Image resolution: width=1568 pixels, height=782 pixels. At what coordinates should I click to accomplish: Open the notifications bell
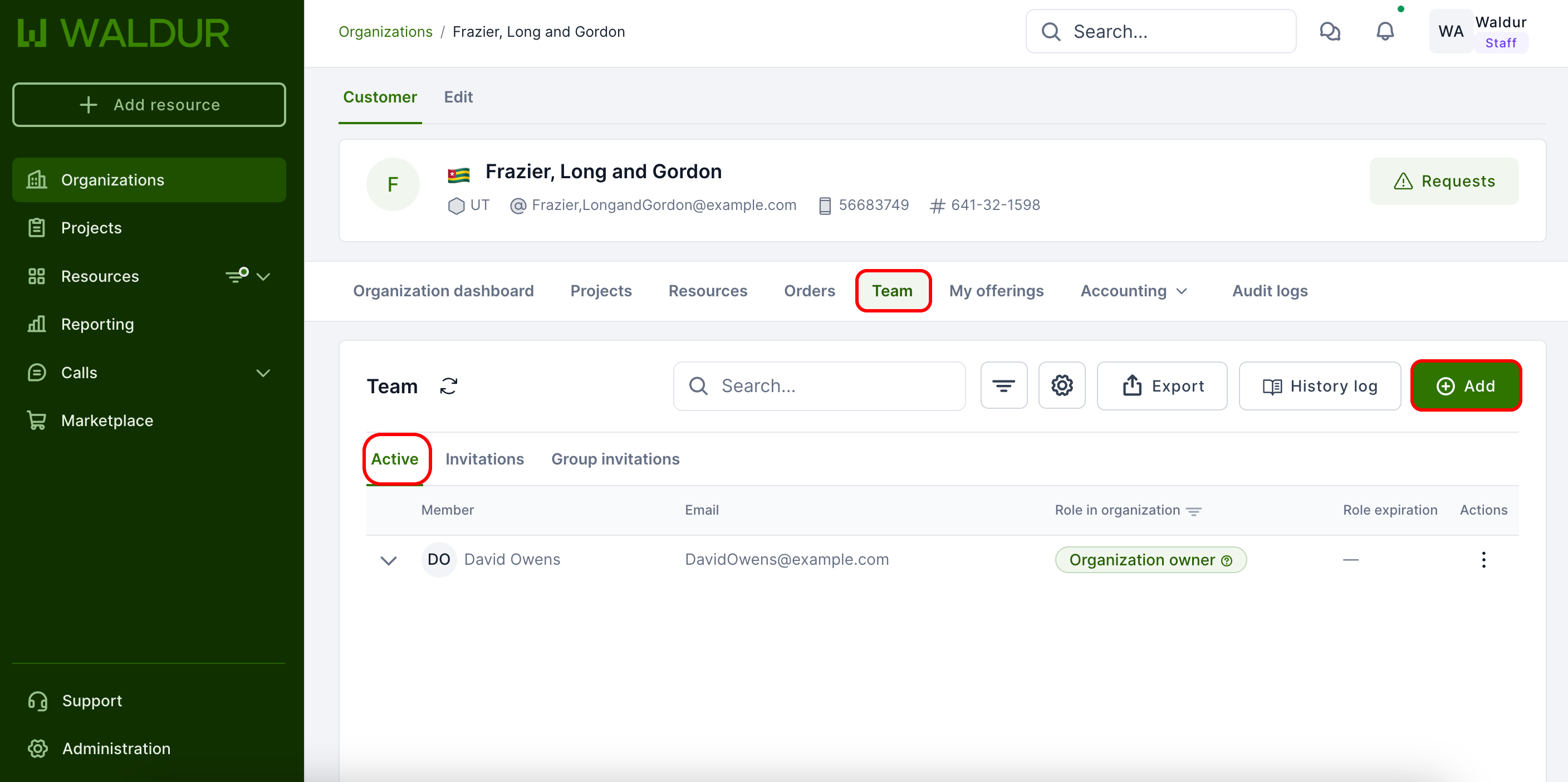1385,32
